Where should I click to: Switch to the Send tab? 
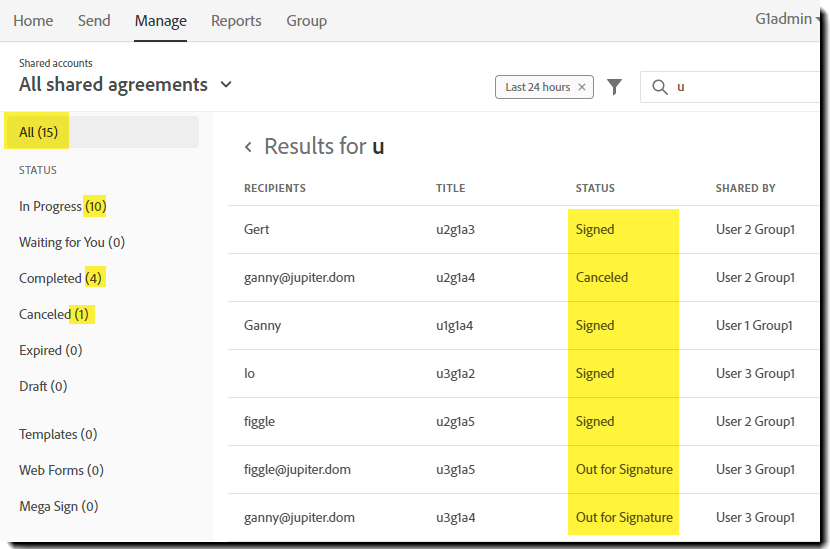pyautogui.click(x=94, y=20)
